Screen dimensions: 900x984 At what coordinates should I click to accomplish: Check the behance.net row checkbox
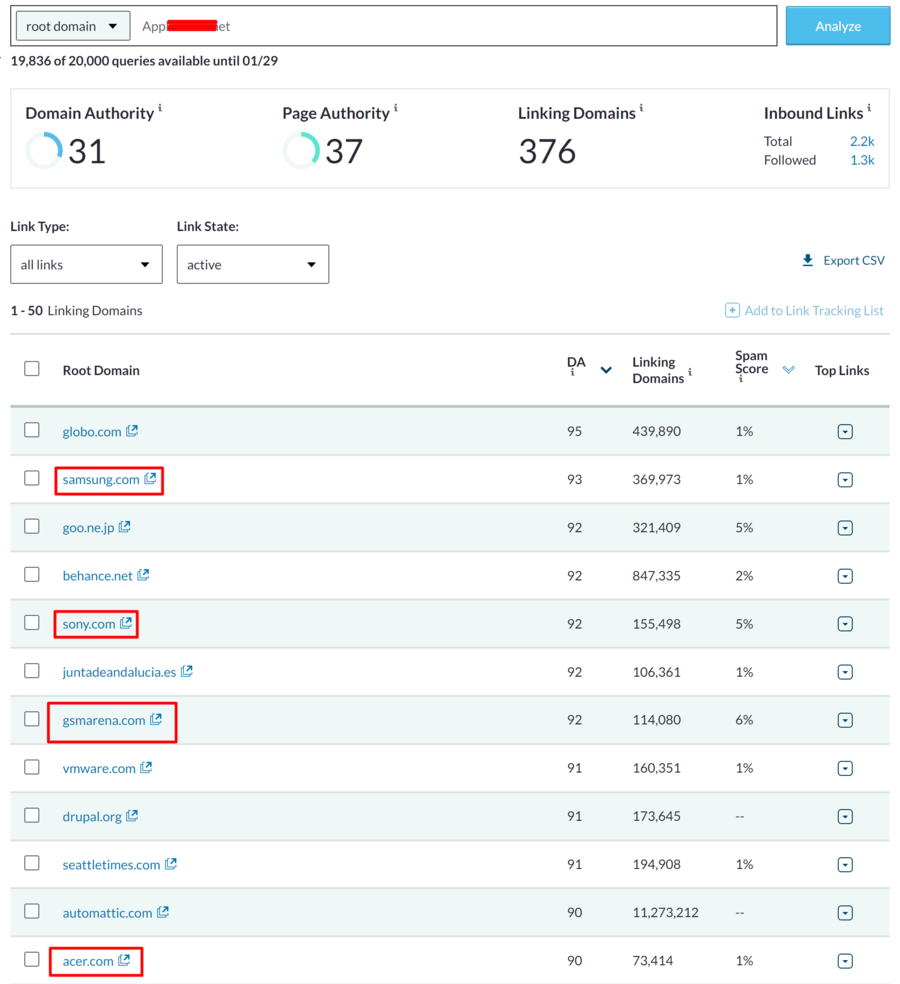32,574
